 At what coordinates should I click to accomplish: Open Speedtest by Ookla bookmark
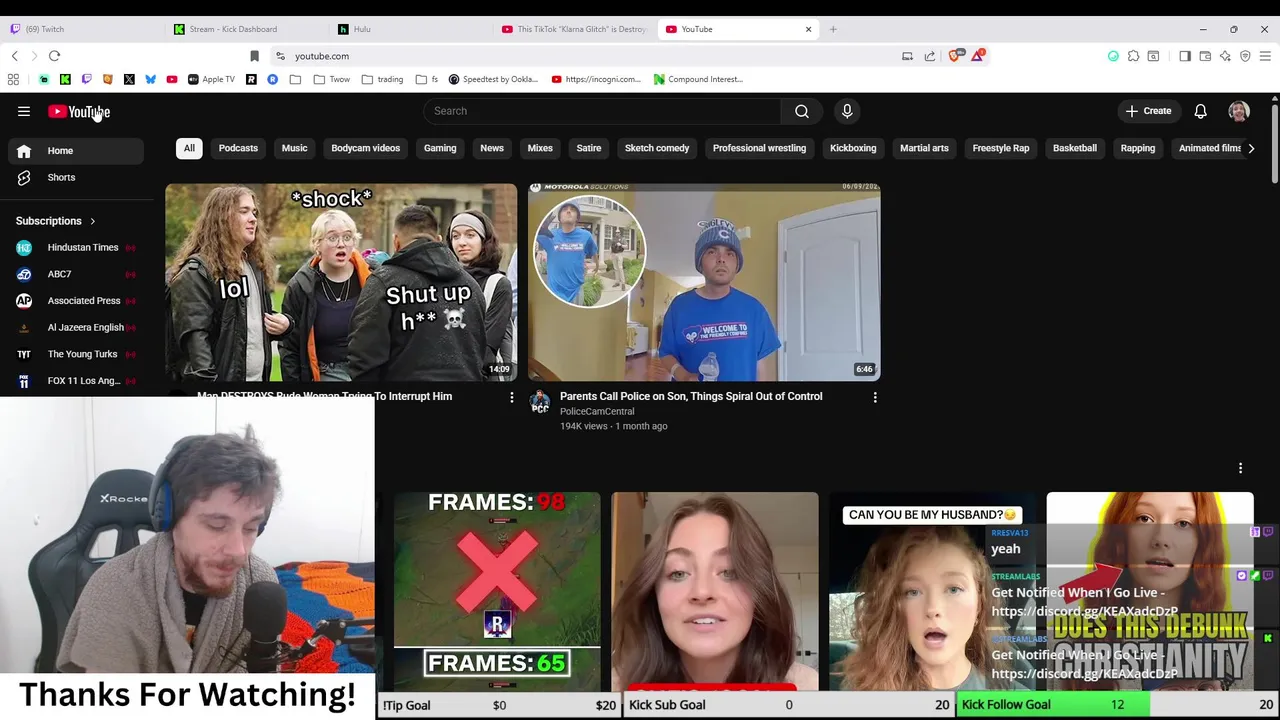pos(493,79)
